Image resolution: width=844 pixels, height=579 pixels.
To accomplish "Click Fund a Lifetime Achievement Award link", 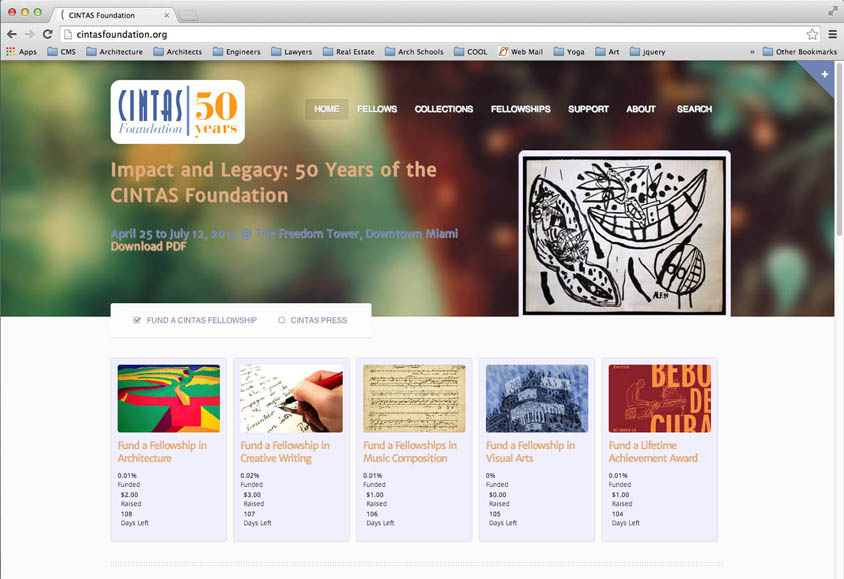I will pos(653,451).
